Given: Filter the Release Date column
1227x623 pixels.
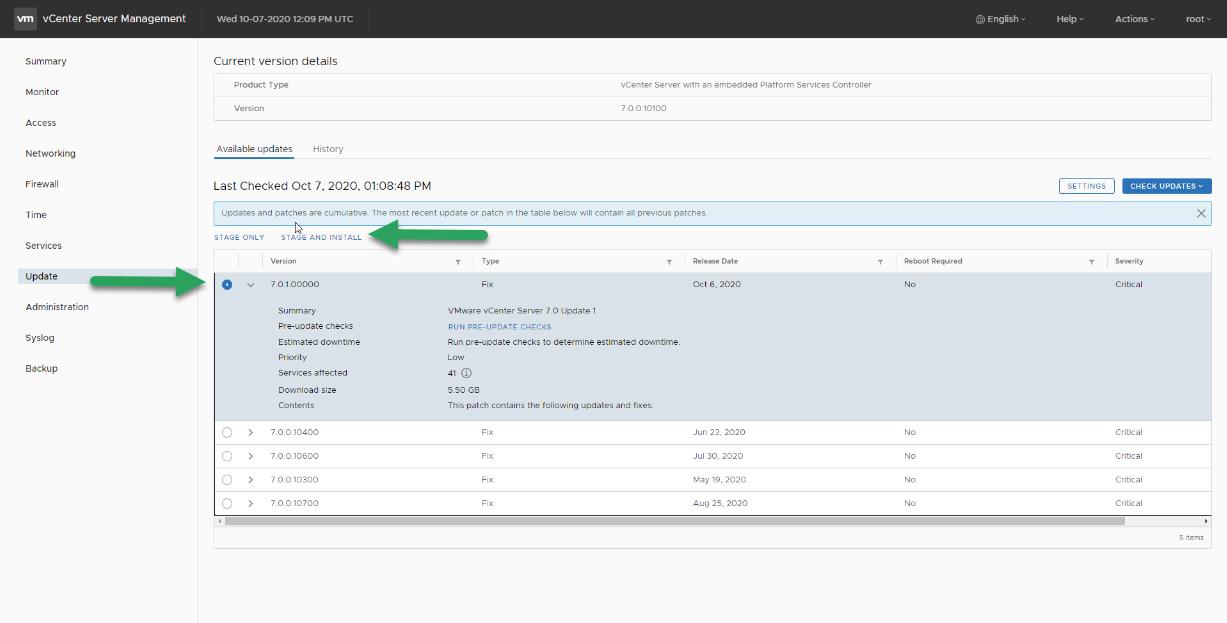Looking at the screenshot, I should click(880, 262).
